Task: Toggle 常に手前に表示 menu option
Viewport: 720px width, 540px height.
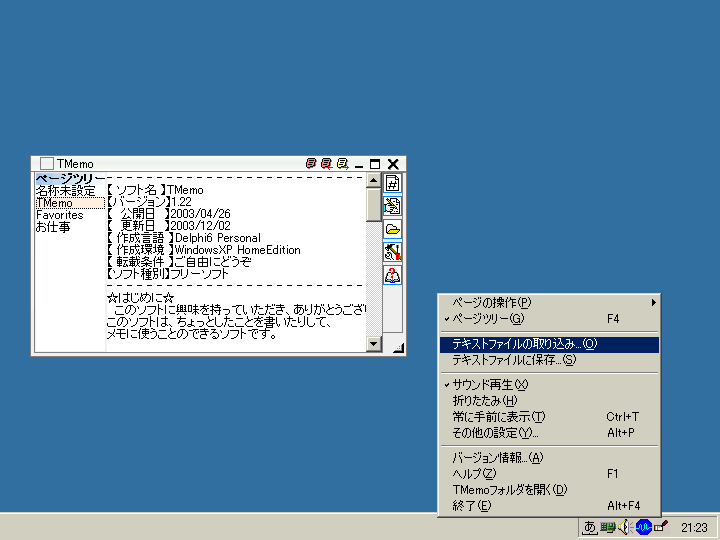Action: (x=550, y=416)
